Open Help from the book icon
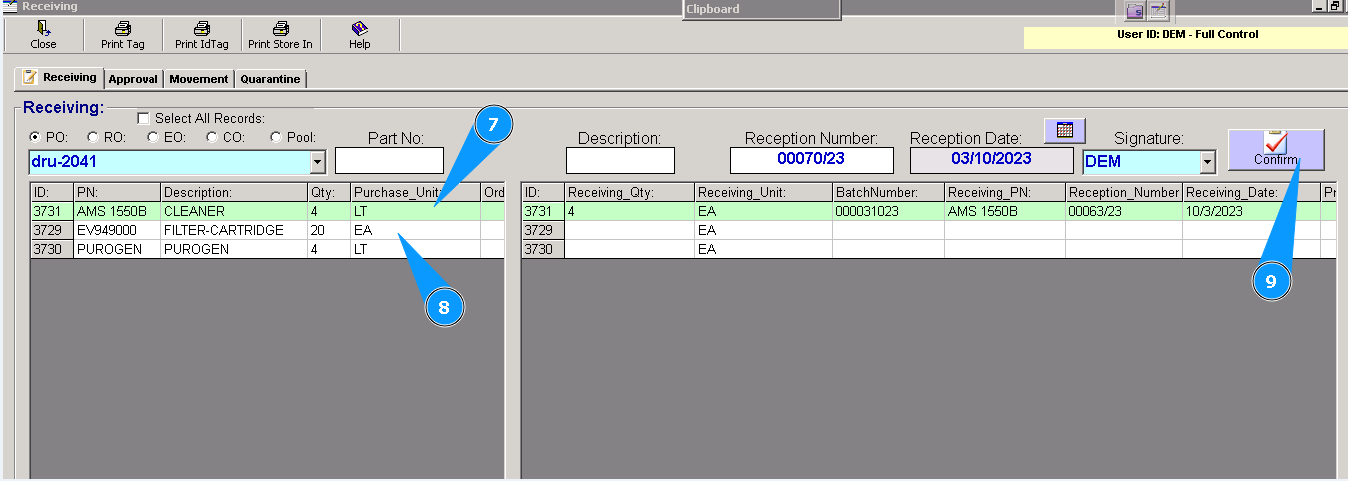The width and height of the screenshot is (1348, 481). pos(359,28)
